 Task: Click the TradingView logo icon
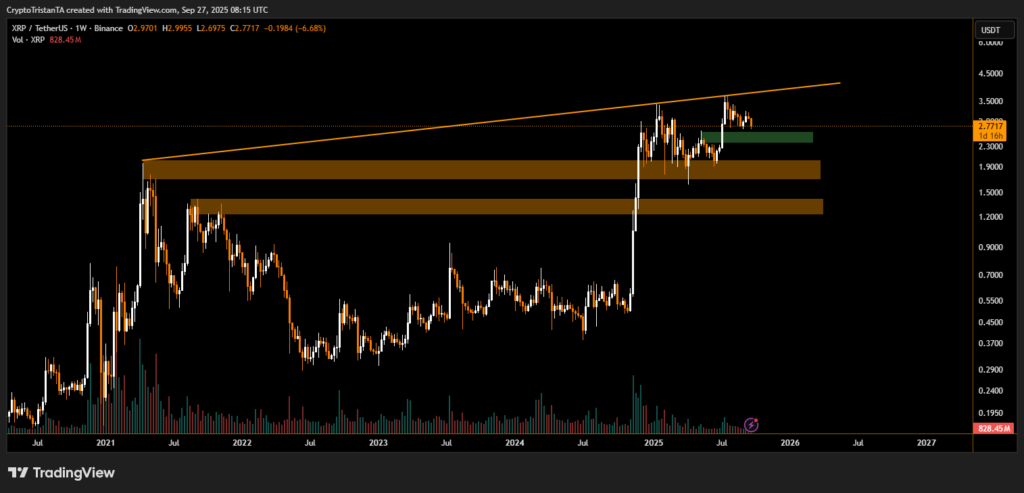(x=18, y=473)
